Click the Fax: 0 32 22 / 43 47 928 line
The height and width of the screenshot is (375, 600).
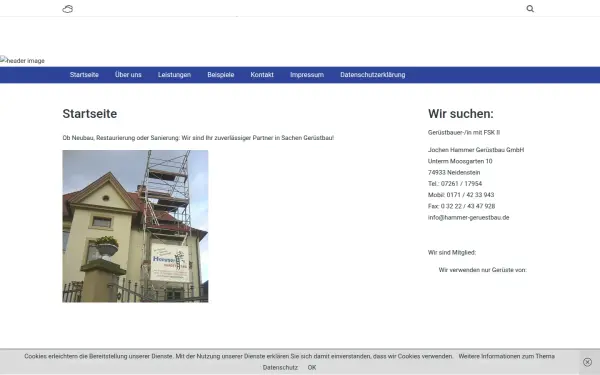[x=461, y=206]
